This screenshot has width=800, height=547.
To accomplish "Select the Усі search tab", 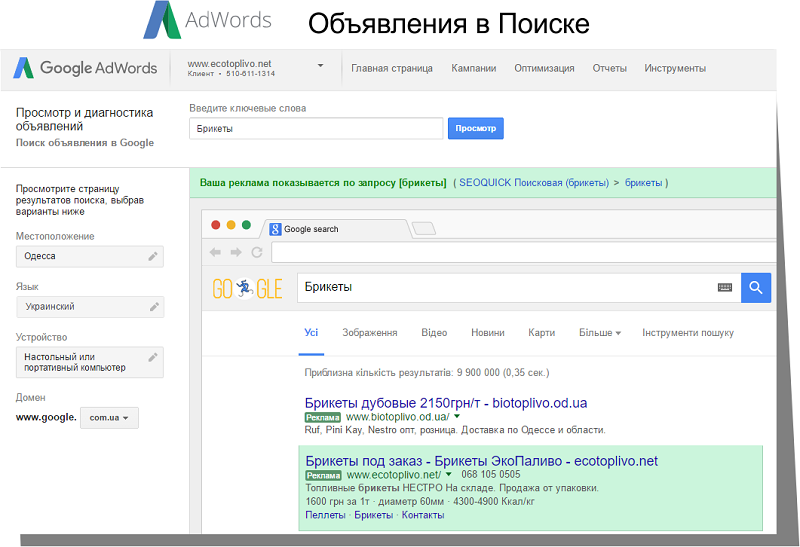I will [311, 333].
